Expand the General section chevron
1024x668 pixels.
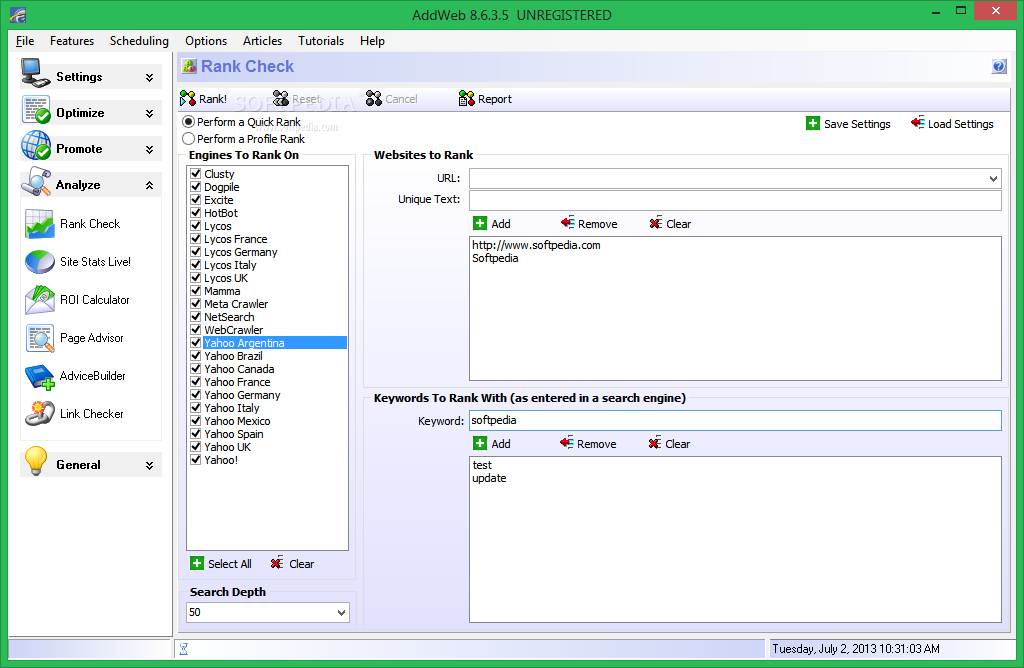[150, 466]
